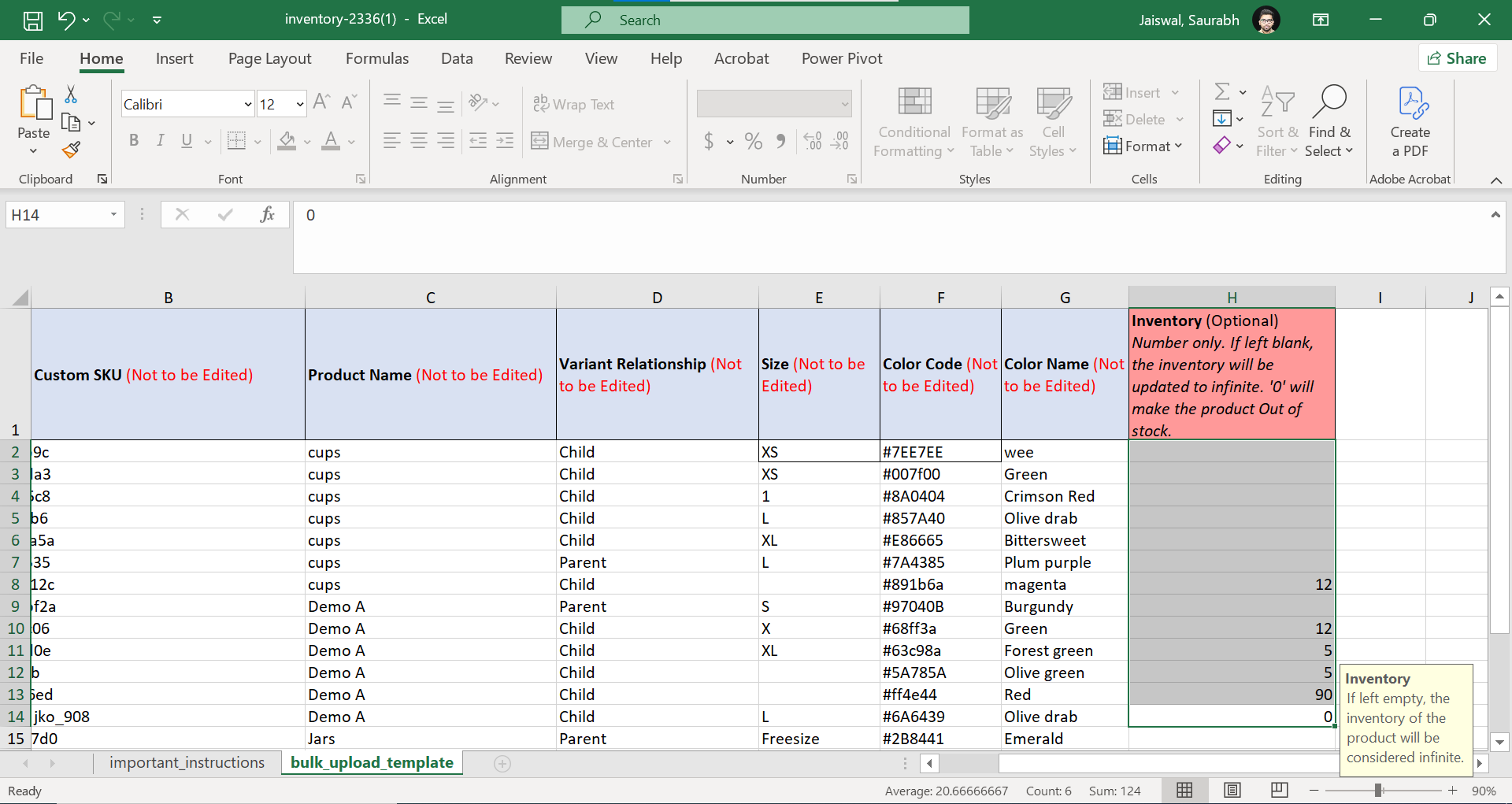This screenshot has width=1512, height=804.
Task: Click the vertical scrollbar down arrow
Action: click(1499, 741)
